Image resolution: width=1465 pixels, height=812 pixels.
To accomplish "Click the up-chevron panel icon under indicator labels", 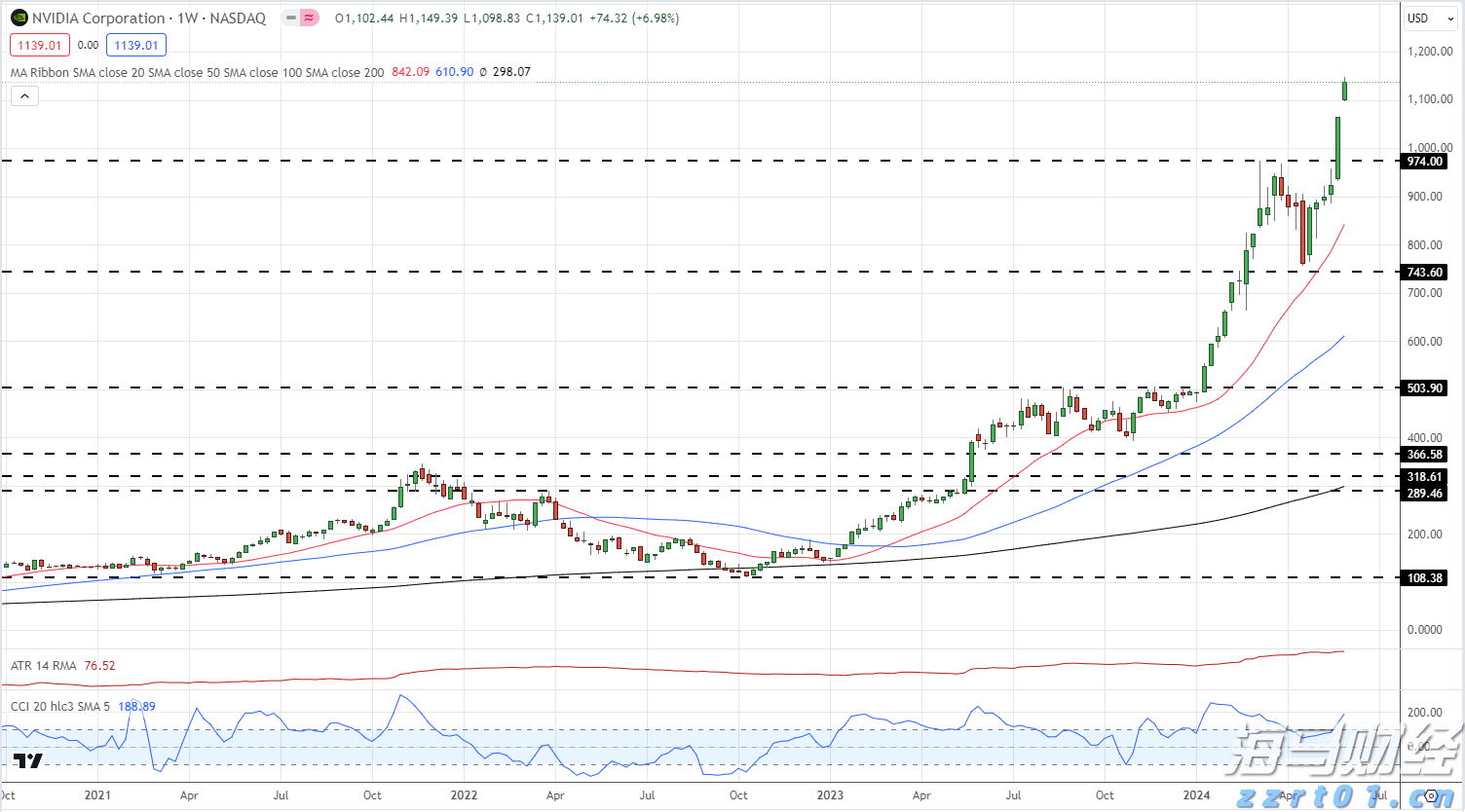I will [x=23, y=95].
